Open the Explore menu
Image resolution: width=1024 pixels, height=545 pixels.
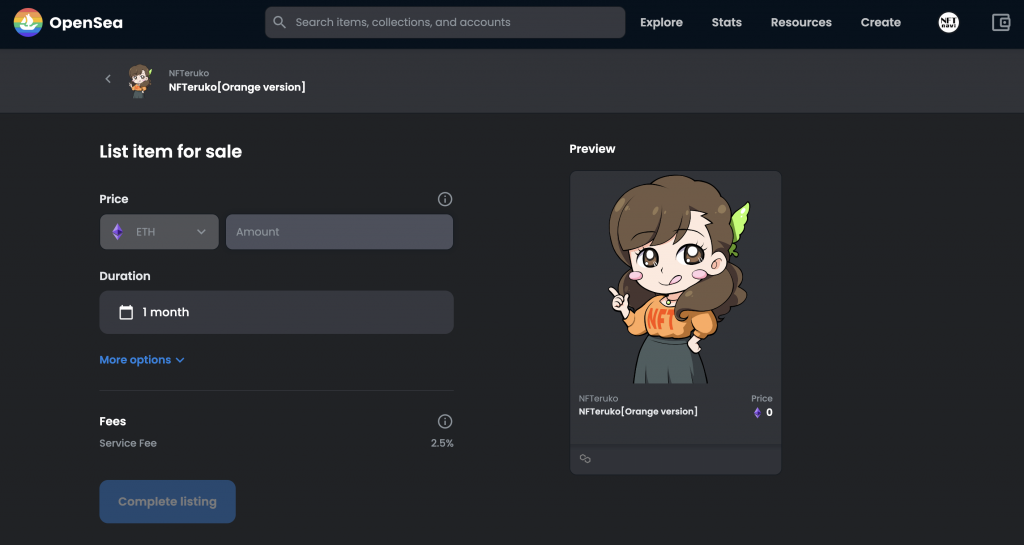[x=661, y=22]
